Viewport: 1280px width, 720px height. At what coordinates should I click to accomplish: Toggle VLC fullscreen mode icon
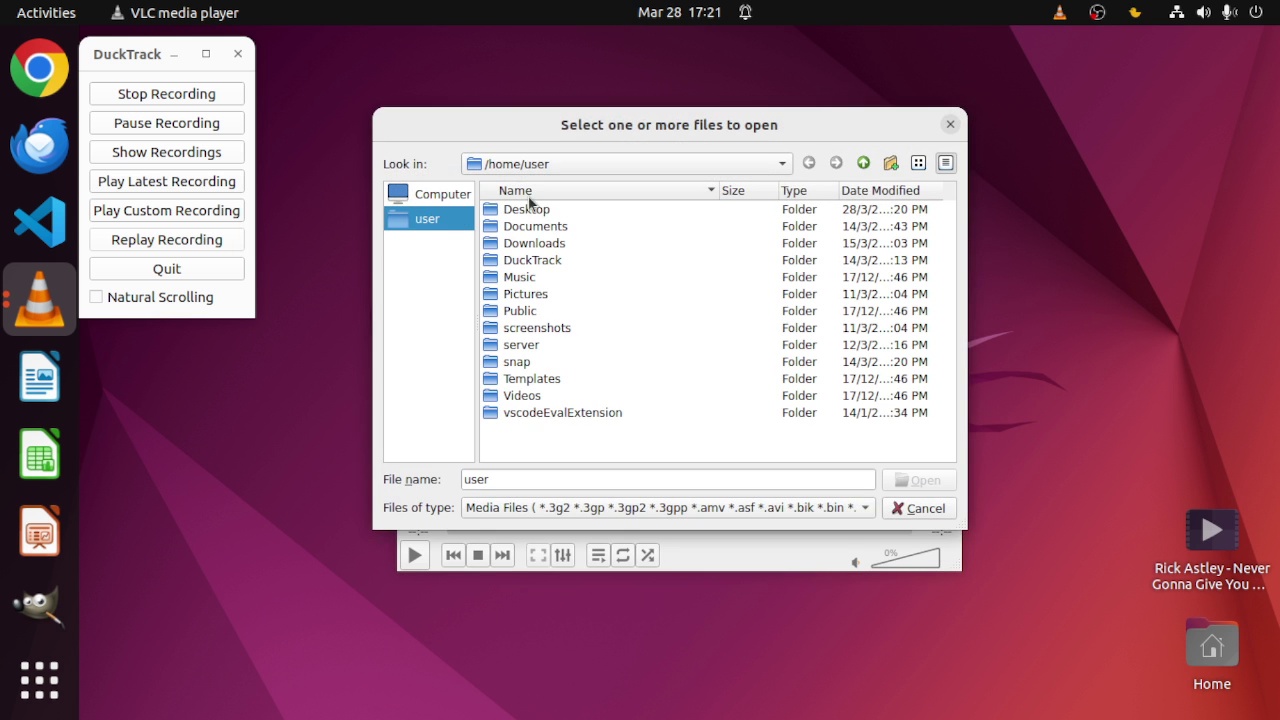click(x=538, y=555)
